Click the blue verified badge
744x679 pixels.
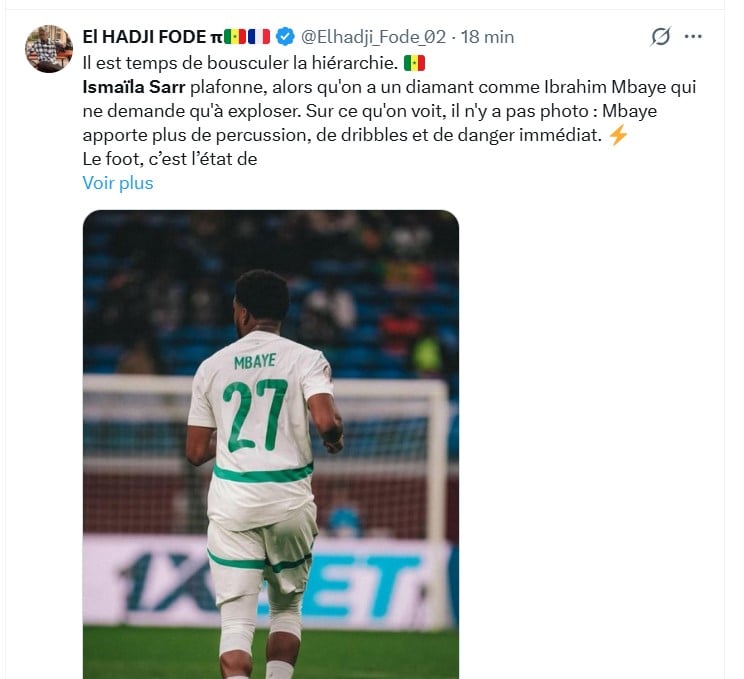tap(285, 37)
